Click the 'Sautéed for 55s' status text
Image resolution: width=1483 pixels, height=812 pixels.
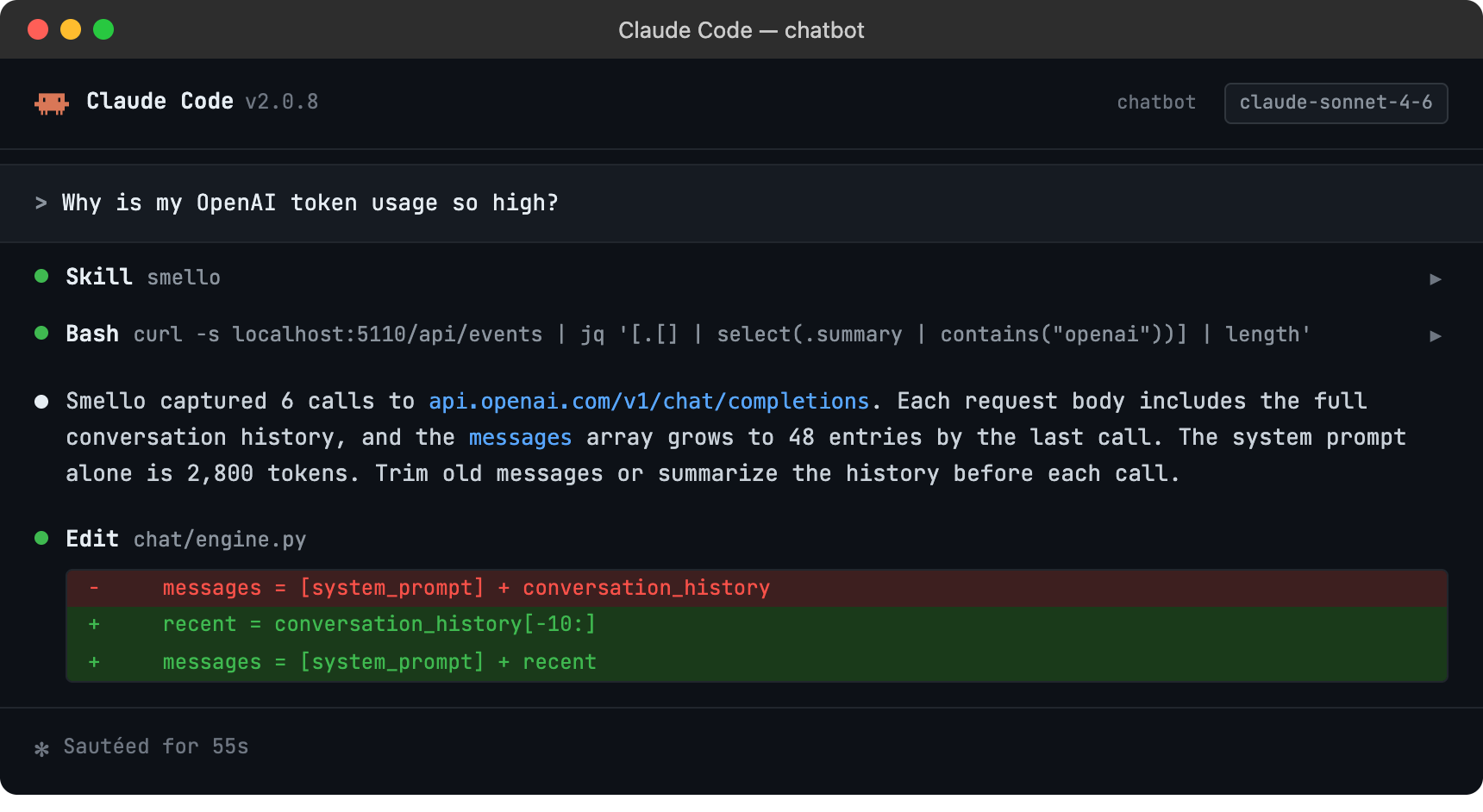156,746
